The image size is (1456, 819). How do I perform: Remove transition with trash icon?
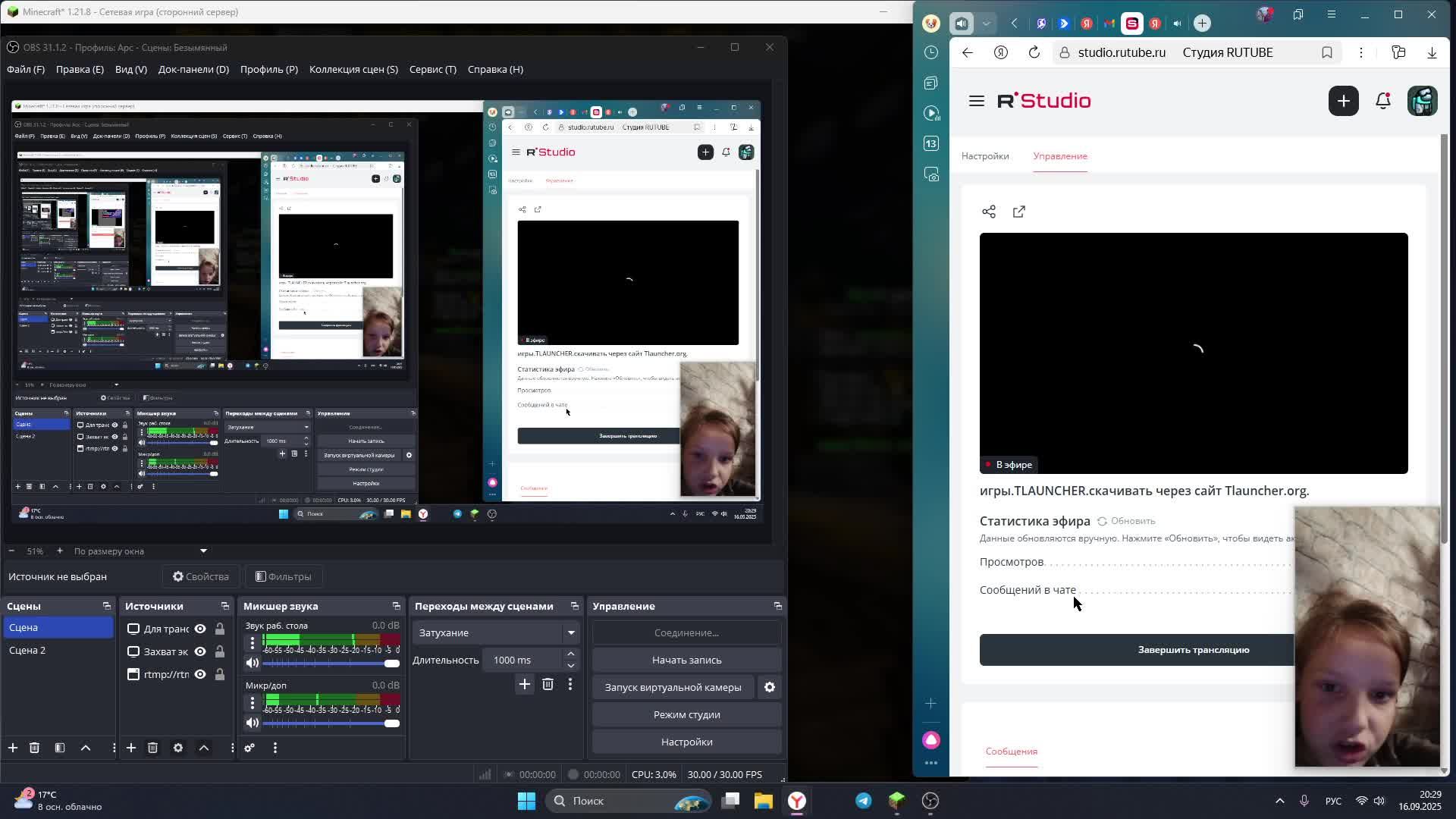pos(548,684)
